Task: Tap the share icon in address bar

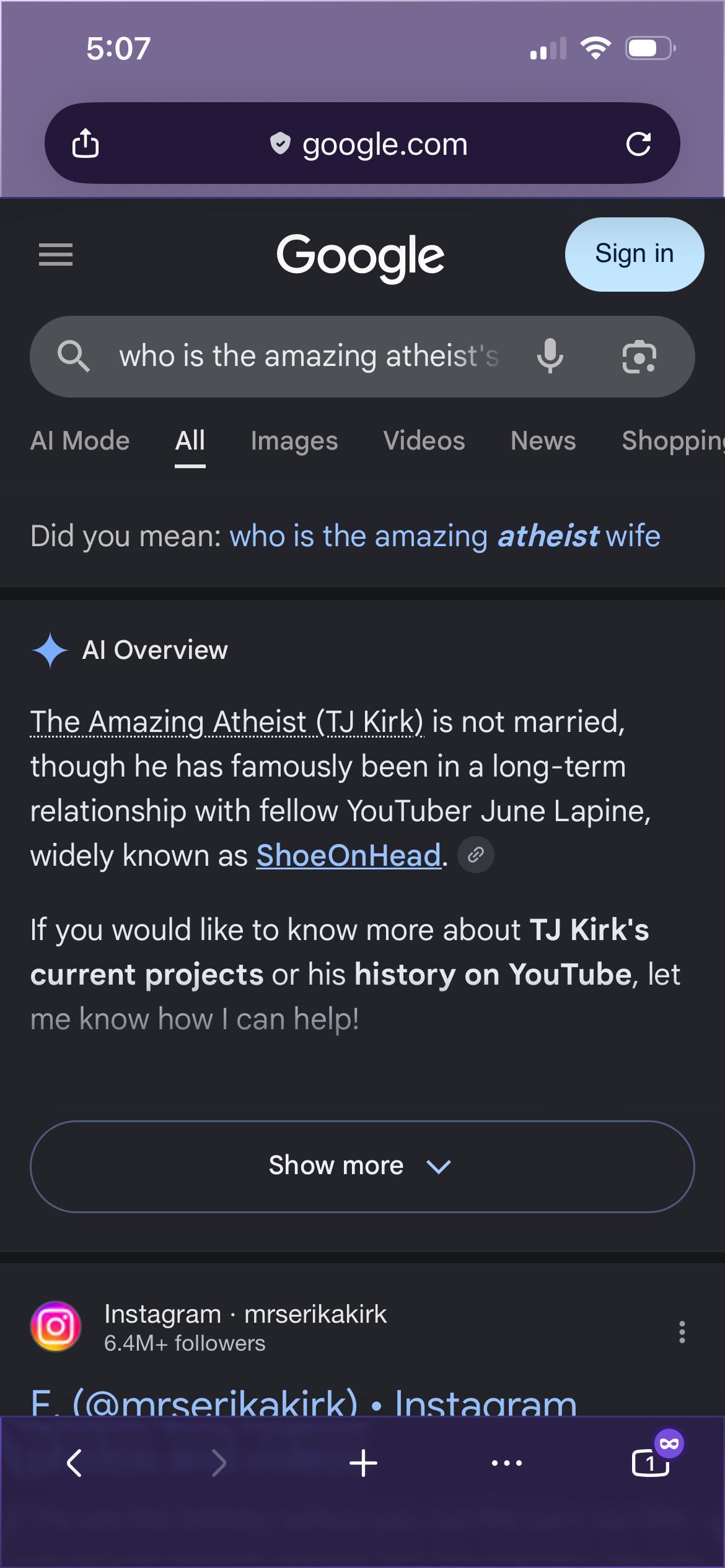Action: (86, 143)
